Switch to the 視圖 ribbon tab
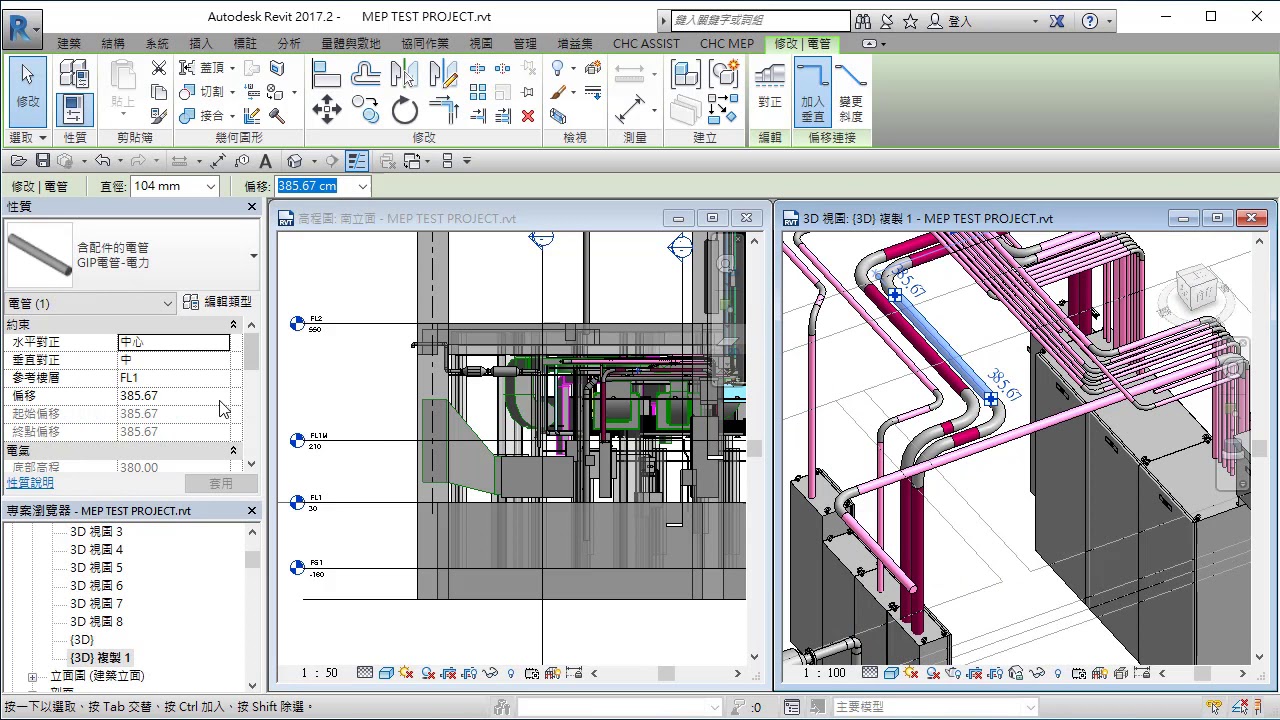The image size is (1280, 720). pyautogui.click(x=481, y=43)
